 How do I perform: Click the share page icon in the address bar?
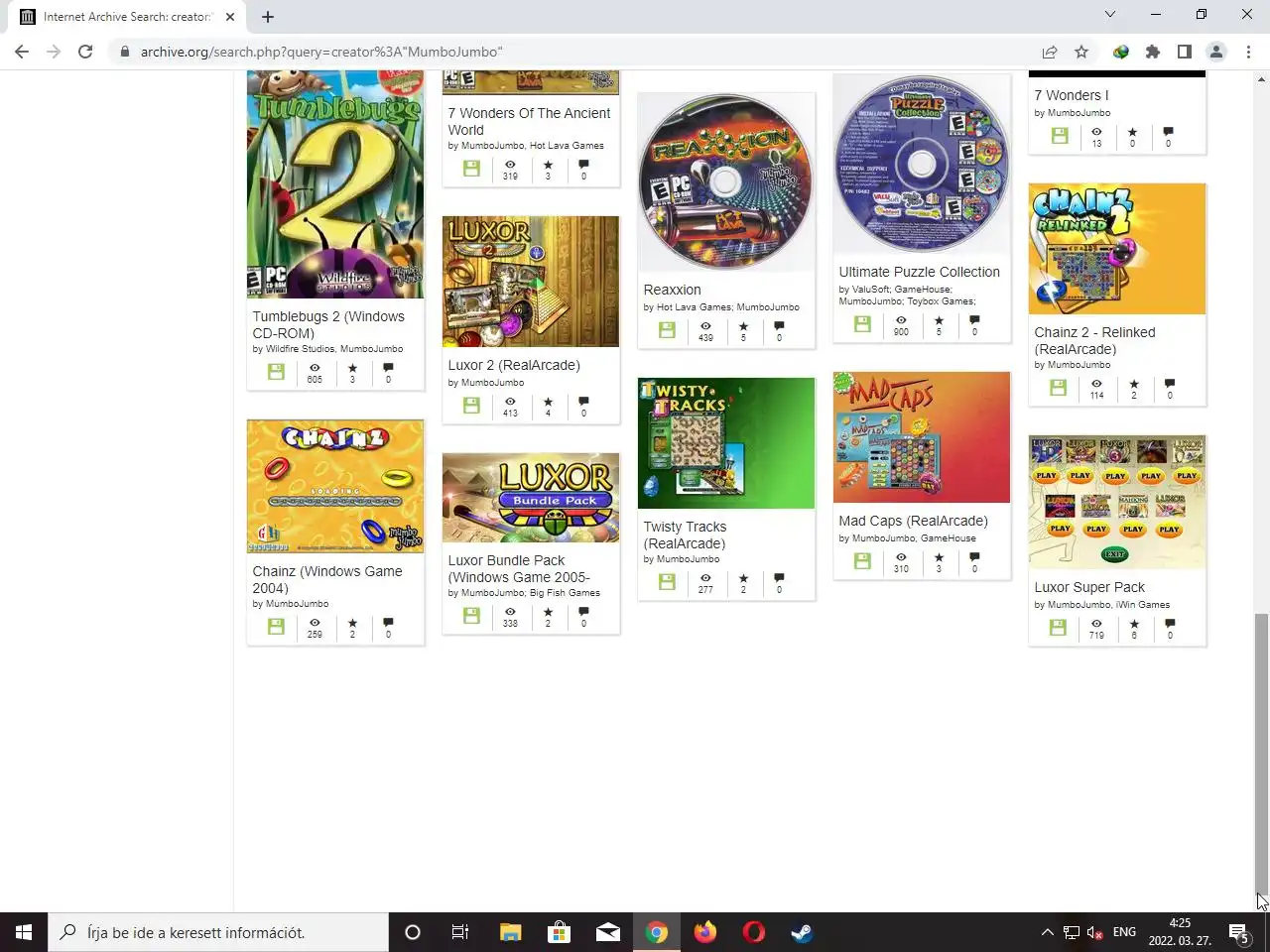pos(1049,52)
